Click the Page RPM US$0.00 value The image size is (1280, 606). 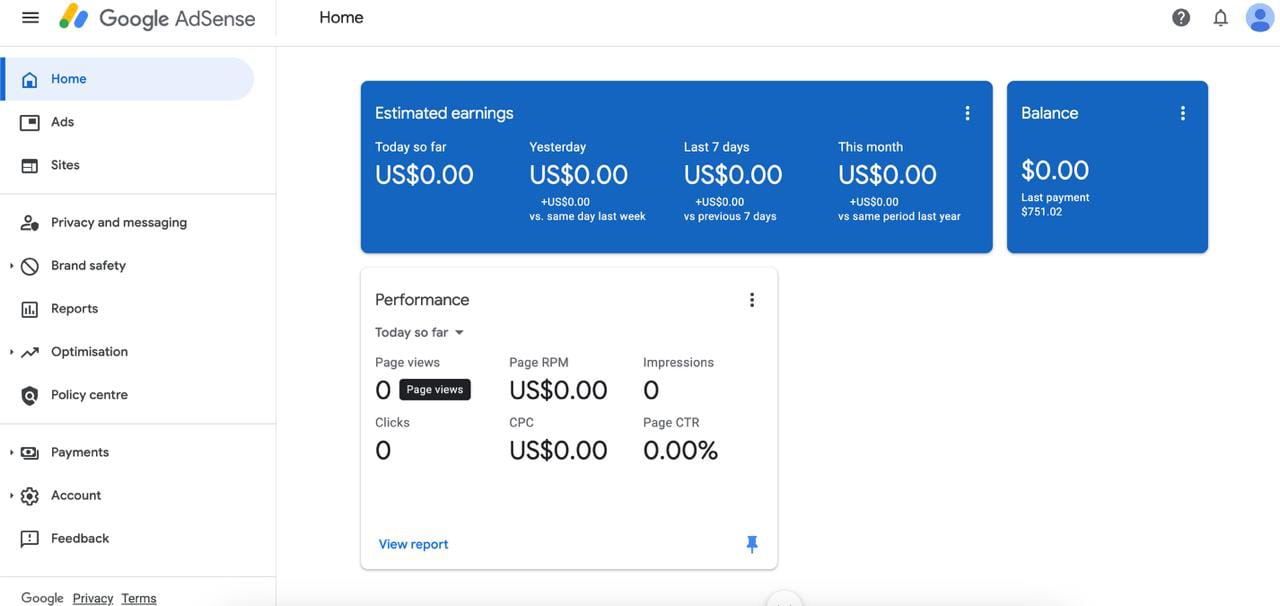click(x=558, y=390)
